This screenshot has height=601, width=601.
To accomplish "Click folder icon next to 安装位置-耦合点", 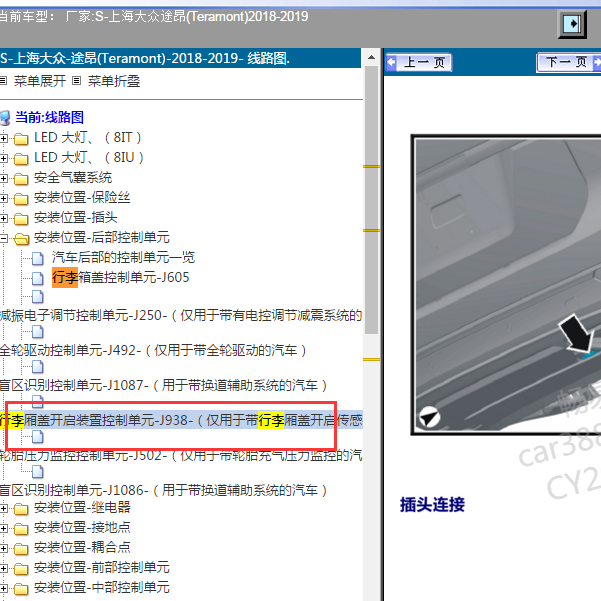I will tap(21, 549).
